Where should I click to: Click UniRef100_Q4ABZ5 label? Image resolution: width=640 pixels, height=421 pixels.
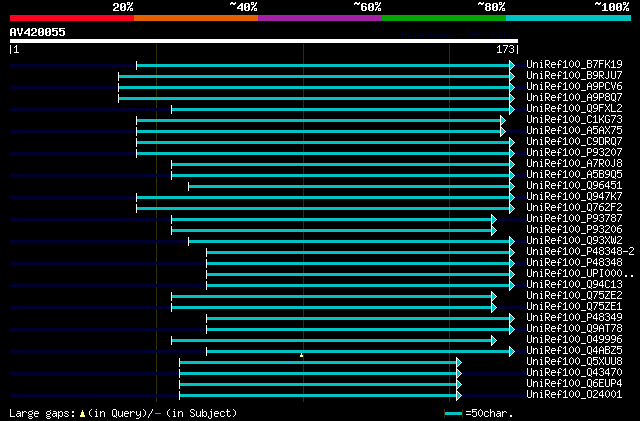(x=574, y=351)
